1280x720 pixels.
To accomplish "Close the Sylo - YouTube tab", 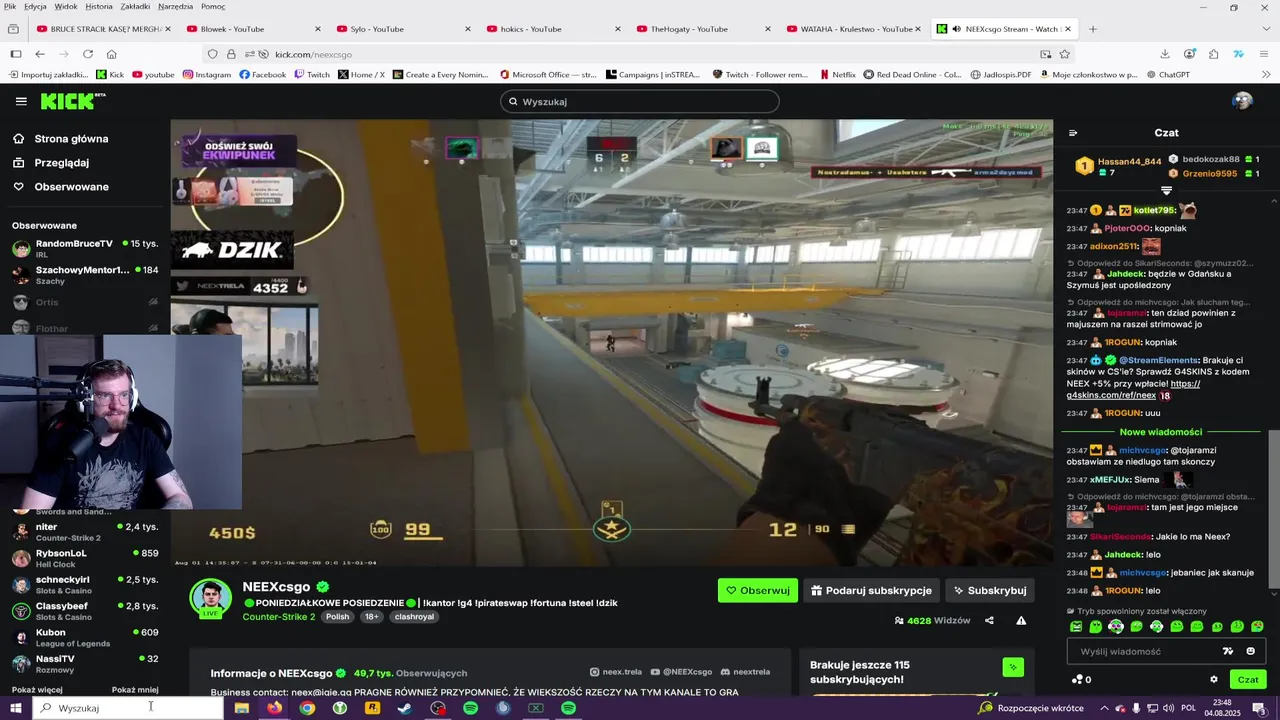I will point(467,29).
